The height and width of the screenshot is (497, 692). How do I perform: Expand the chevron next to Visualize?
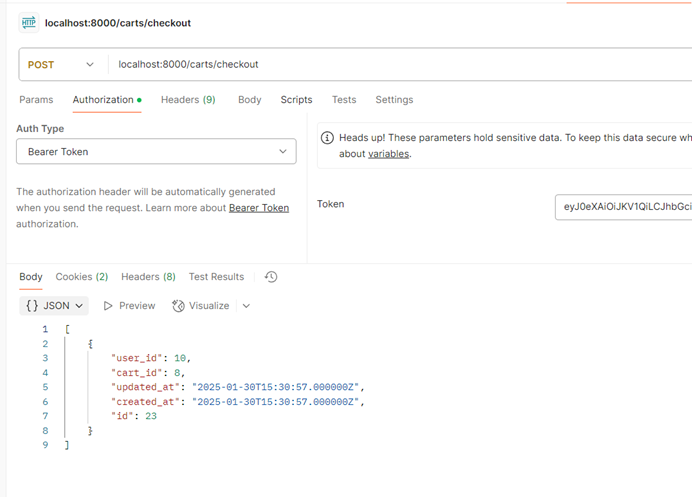tap(246, 306)
